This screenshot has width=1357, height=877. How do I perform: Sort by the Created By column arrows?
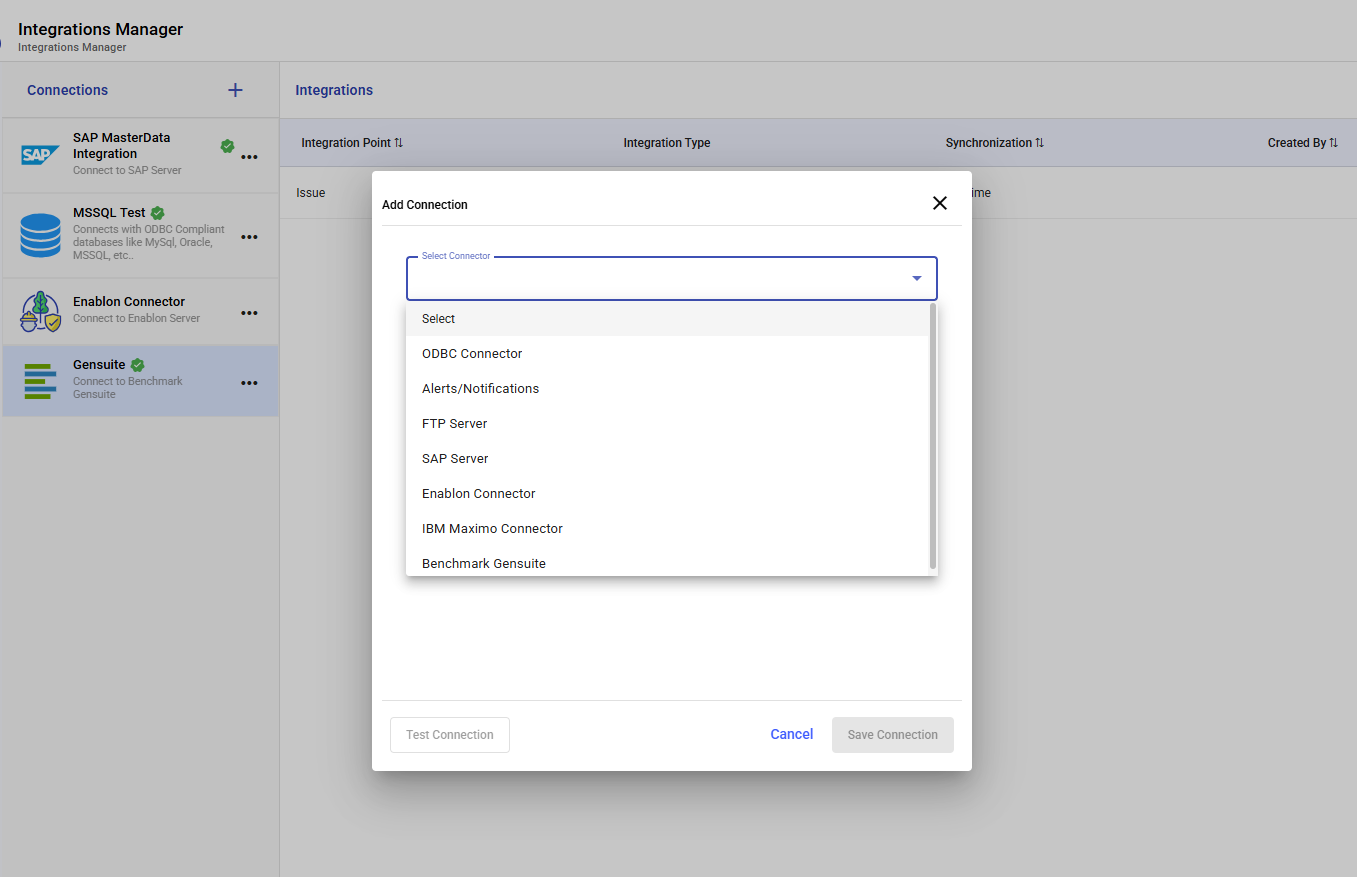pyautogui.click(x=1334, y=143)
